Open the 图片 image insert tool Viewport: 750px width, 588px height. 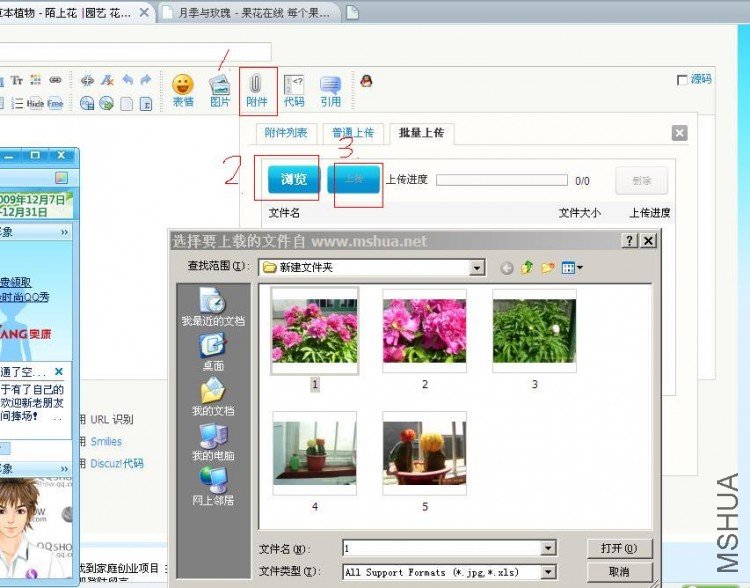pos(220,88)
